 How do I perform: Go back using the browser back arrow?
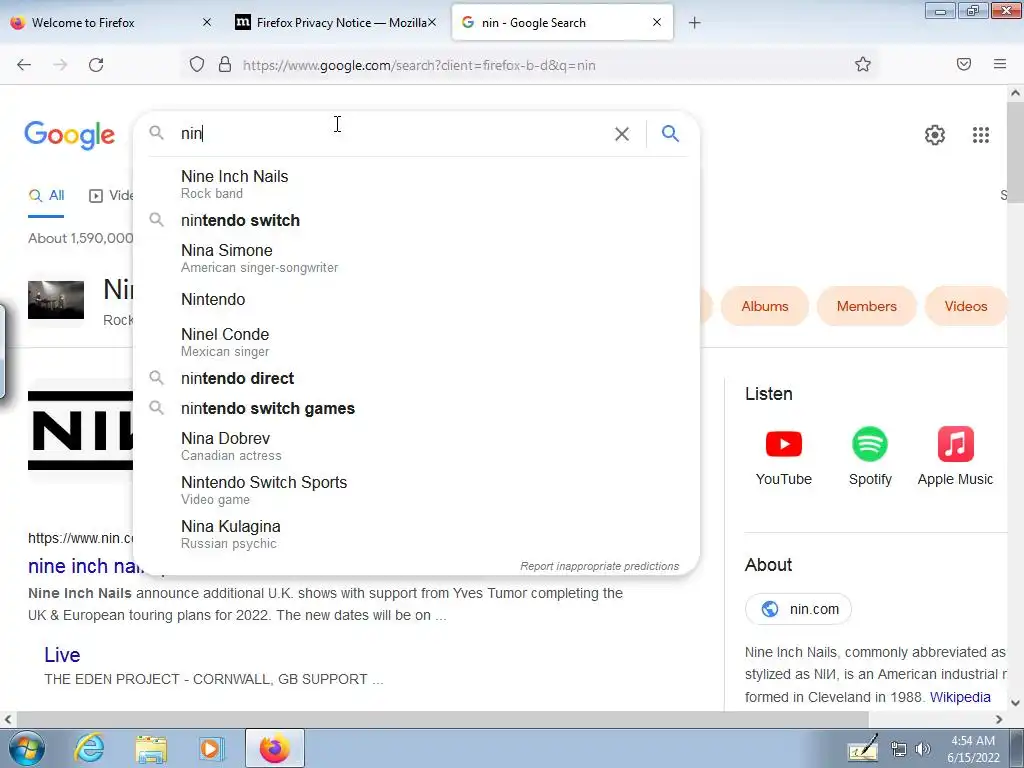(24, 65)
